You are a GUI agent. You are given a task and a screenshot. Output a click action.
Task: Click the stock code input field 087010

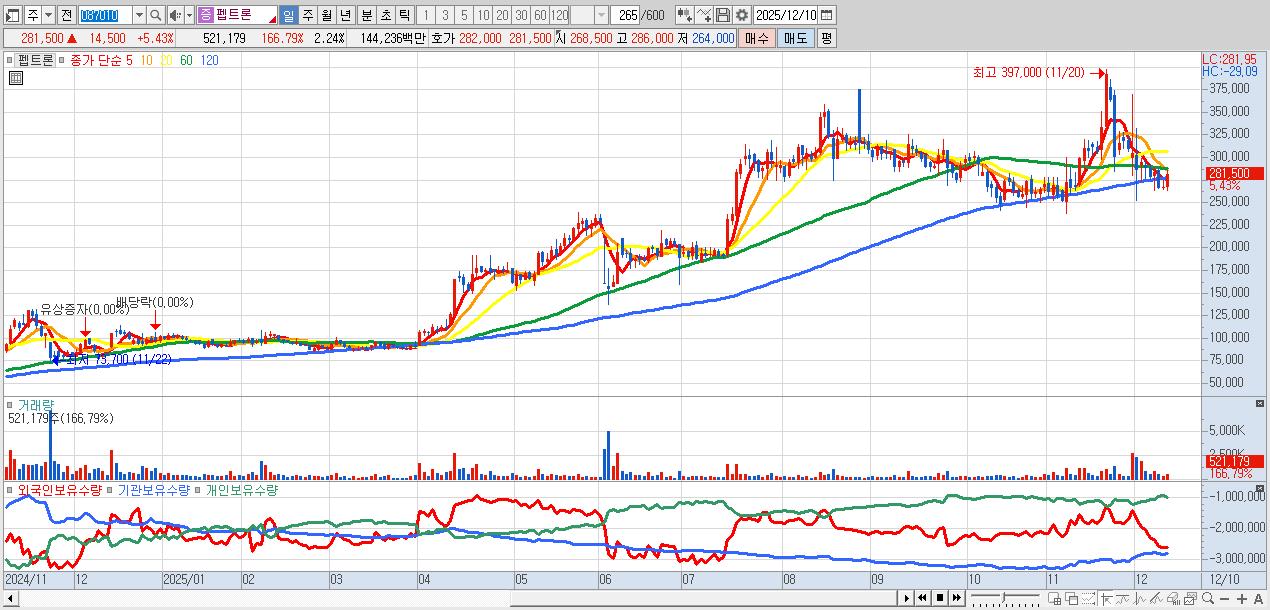pos(105,15)
